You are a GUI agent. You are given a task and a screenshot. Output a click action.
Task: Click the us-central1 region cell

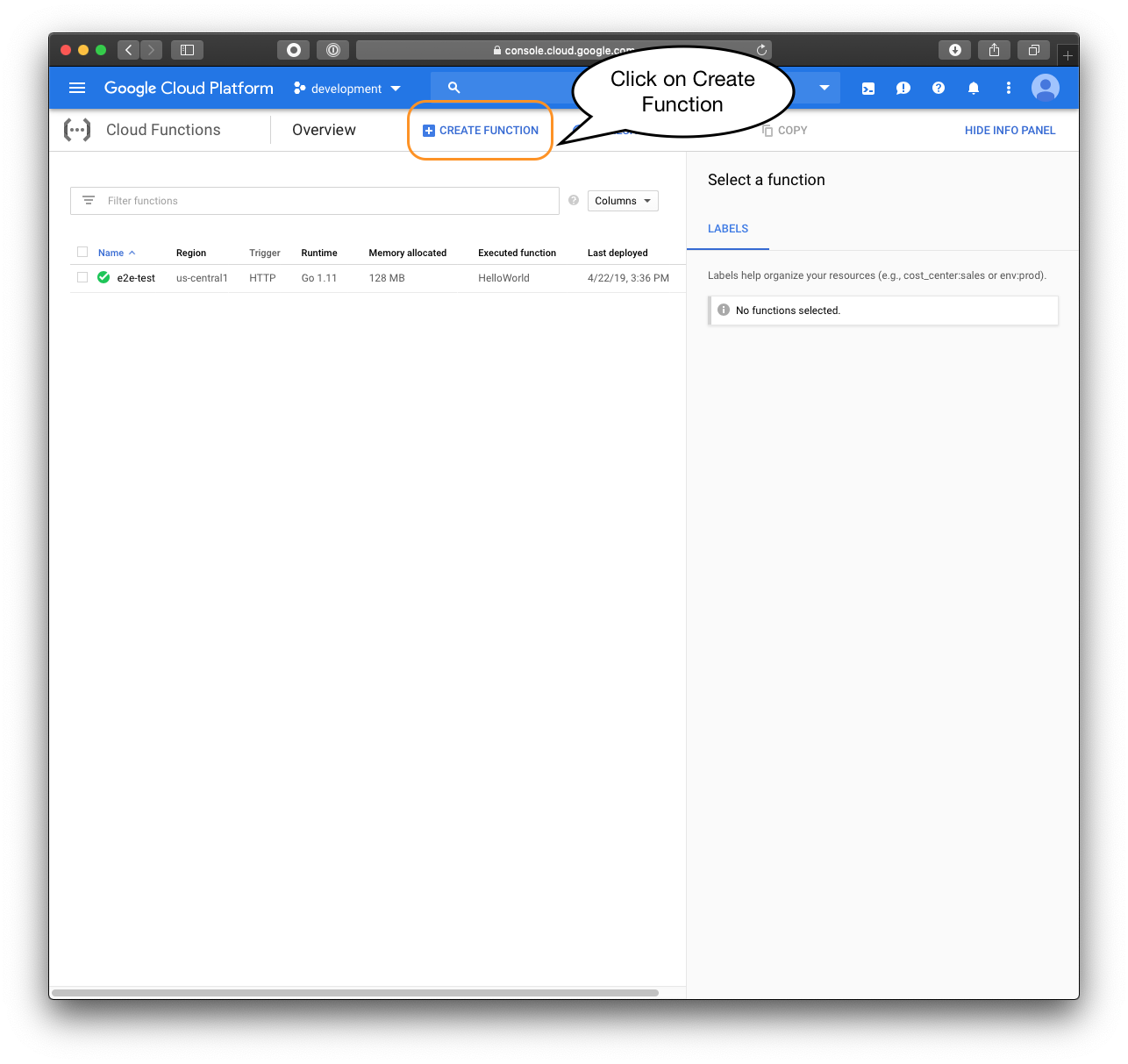pos(202,278)
